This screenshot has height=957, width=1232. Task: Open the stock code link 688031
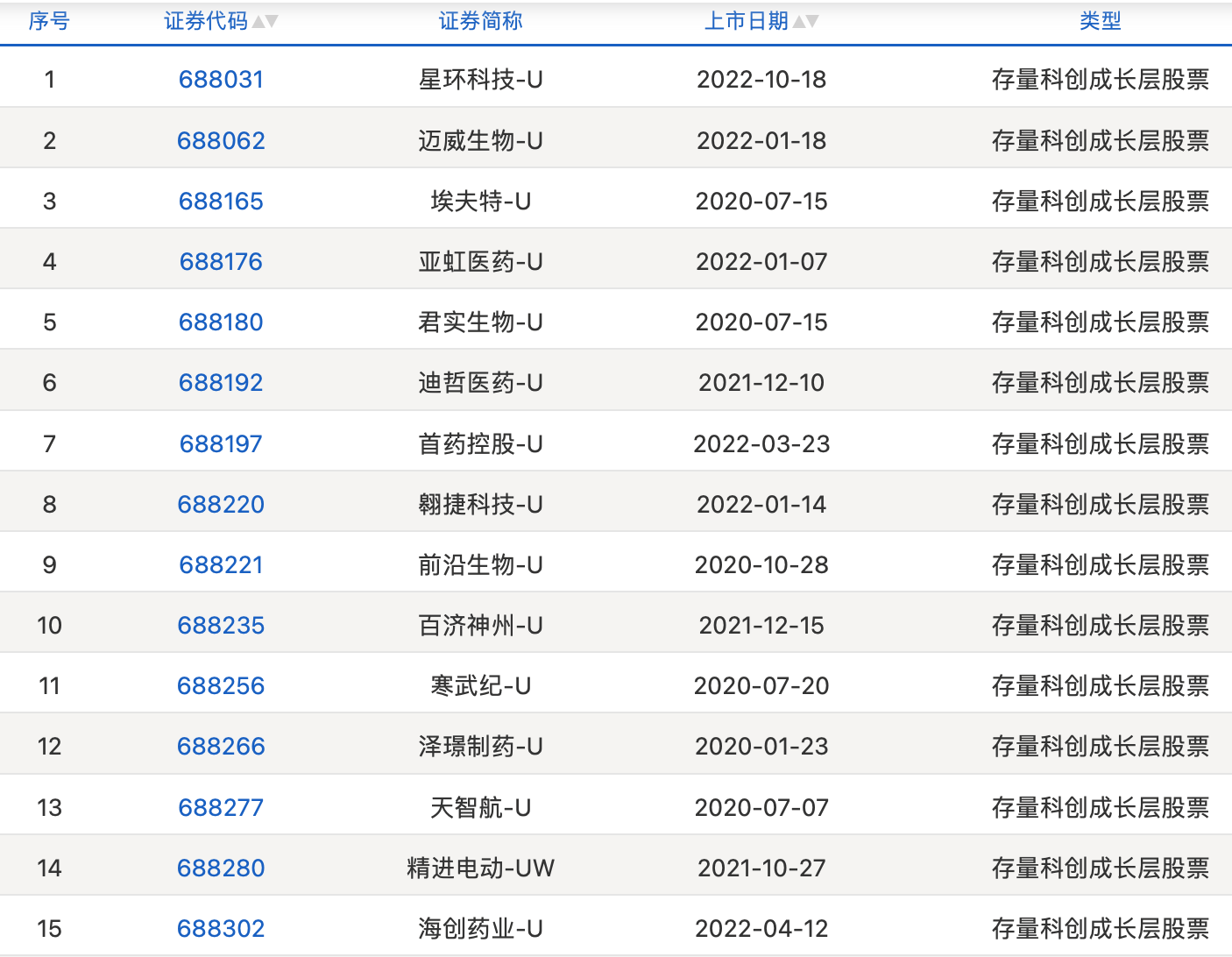pyautogui.click(x=221, y=79)
